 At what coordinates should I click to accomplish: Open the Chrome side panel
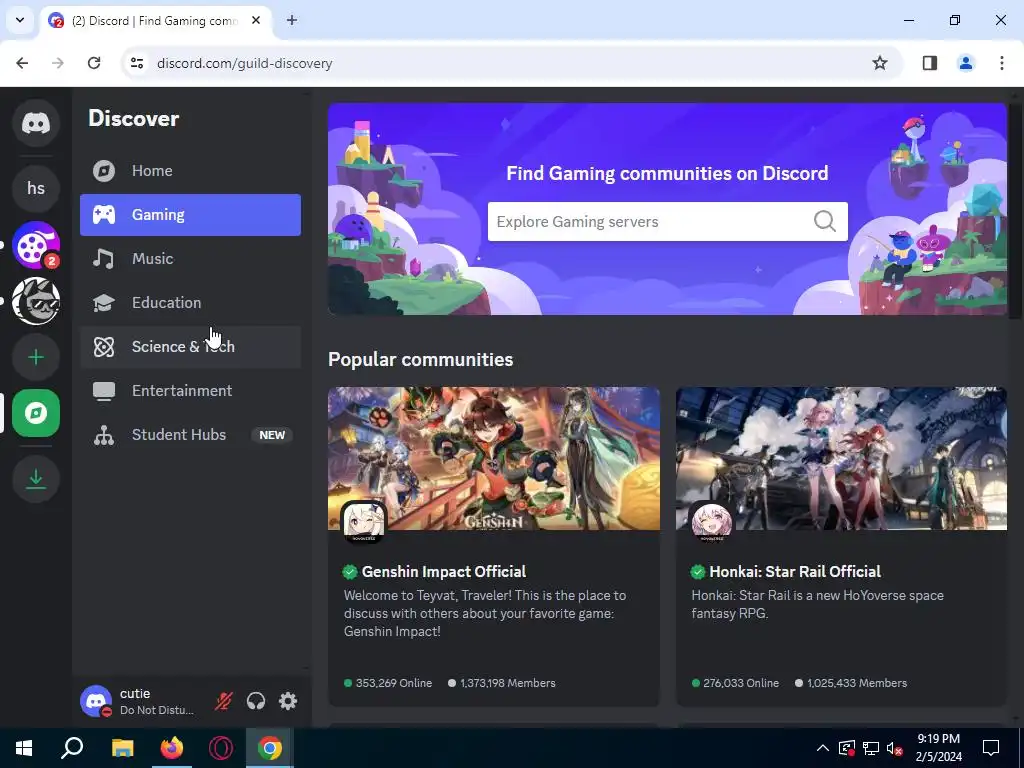[x=930, y=63]
